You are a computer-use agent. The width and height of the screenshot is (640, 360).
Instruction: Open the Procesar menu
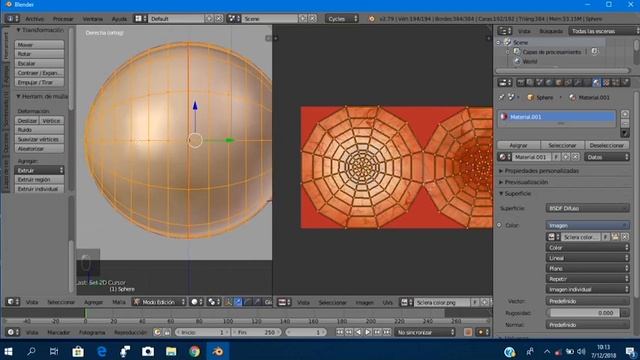pyautogui.click(x=63, y=19)
